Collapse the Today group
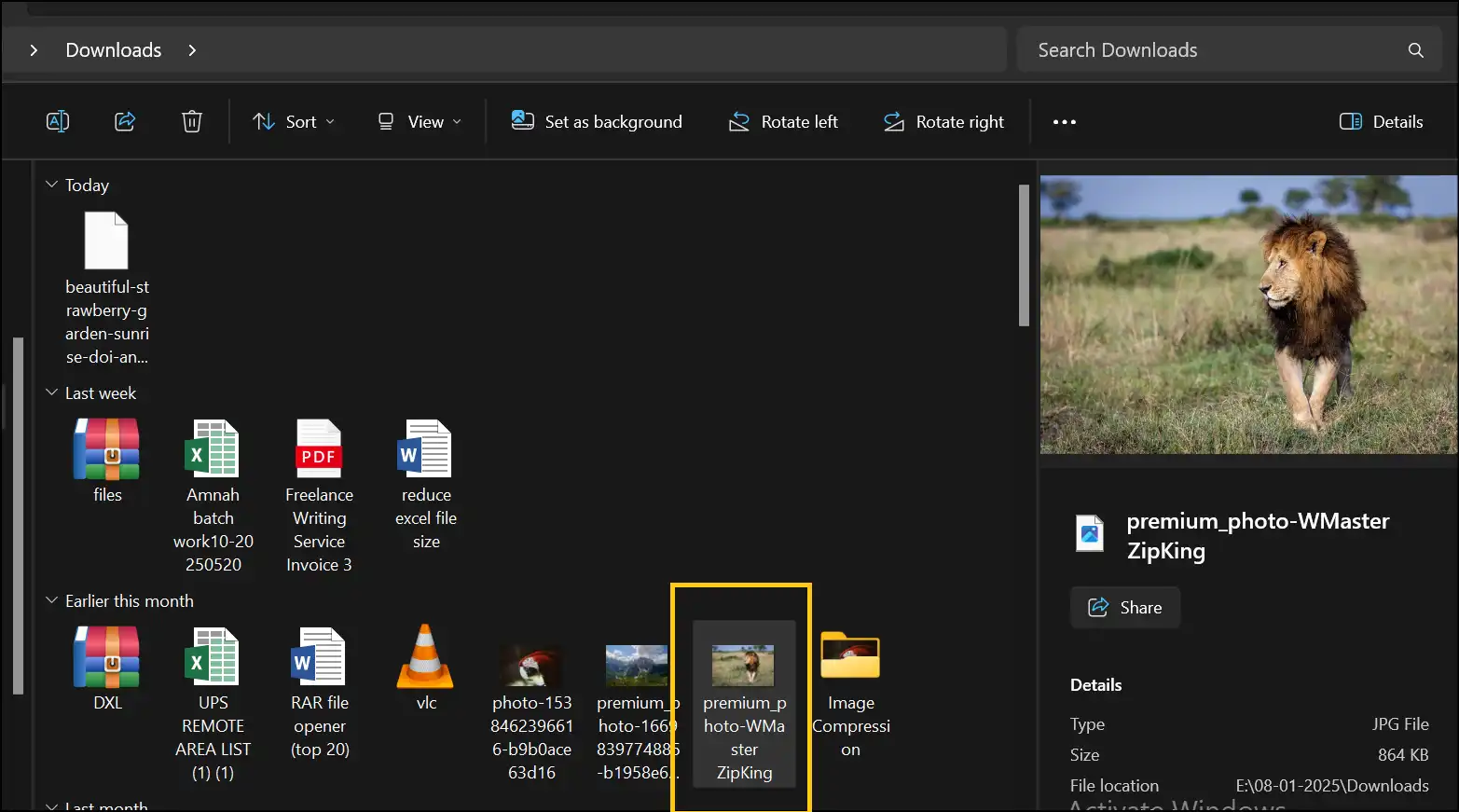The width and height of the screenshot is (1459, 812). point(51,185)
